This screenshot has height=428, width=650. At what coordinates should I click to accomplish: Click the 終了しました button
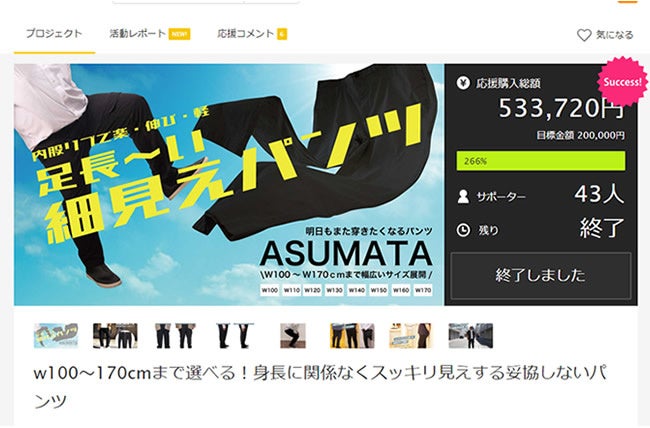[541, 275]
